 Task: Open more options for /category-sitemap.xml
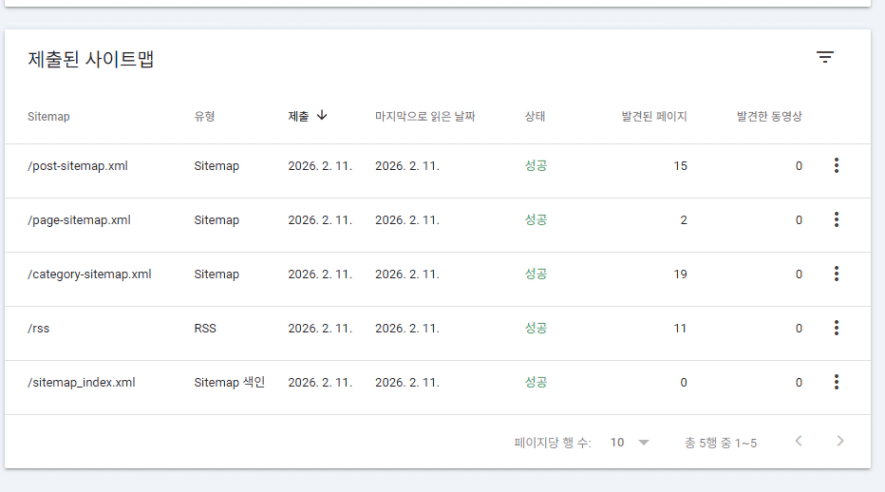835,274
